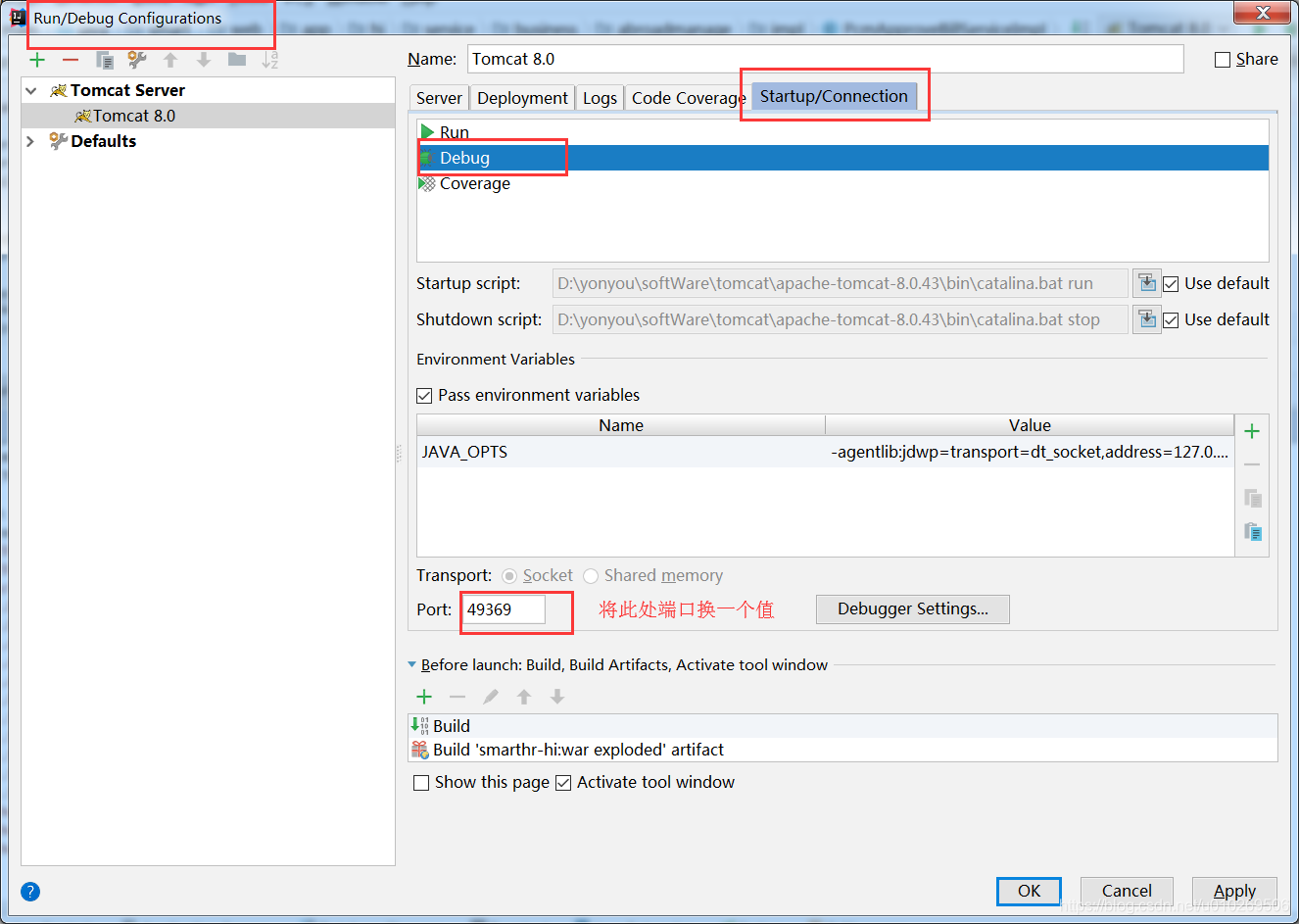Screen dimensions: 1299x924
Task: Remove environment variable minus icon
Action: pyautogui.click(x=1252, y=464)
